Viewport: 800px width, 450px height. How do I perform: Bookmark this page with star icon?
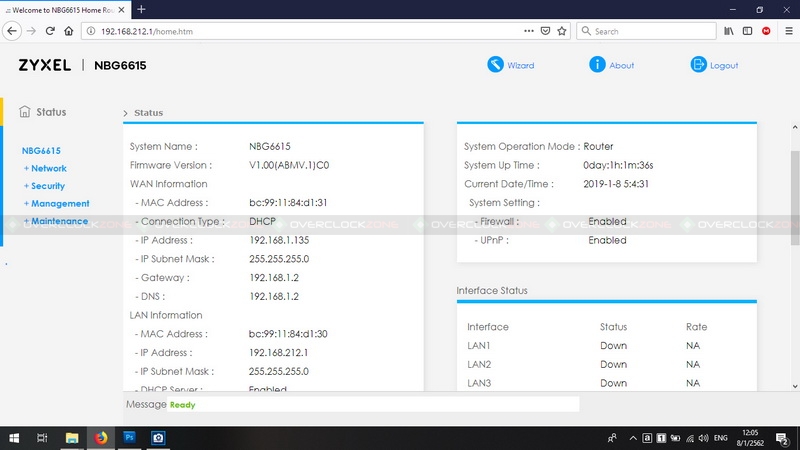[562, 31]
